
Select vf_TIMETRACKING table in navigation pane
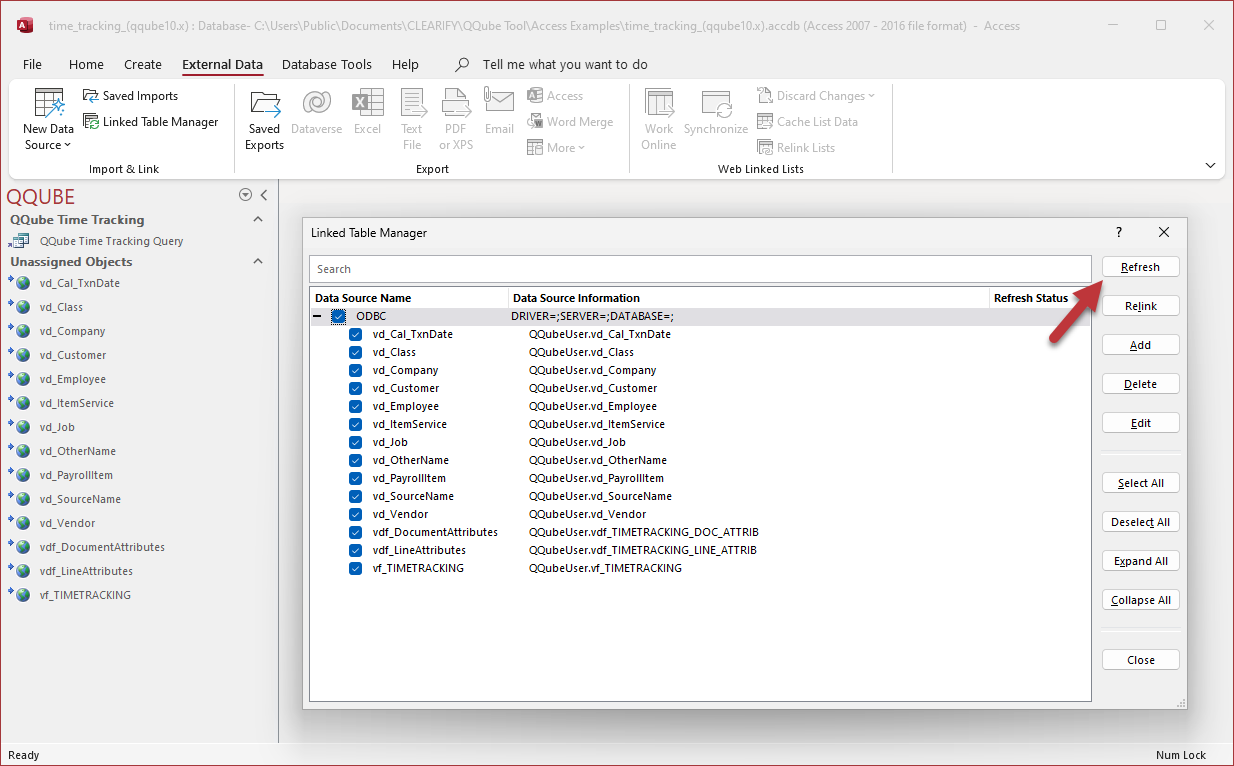tap(85, 595)
